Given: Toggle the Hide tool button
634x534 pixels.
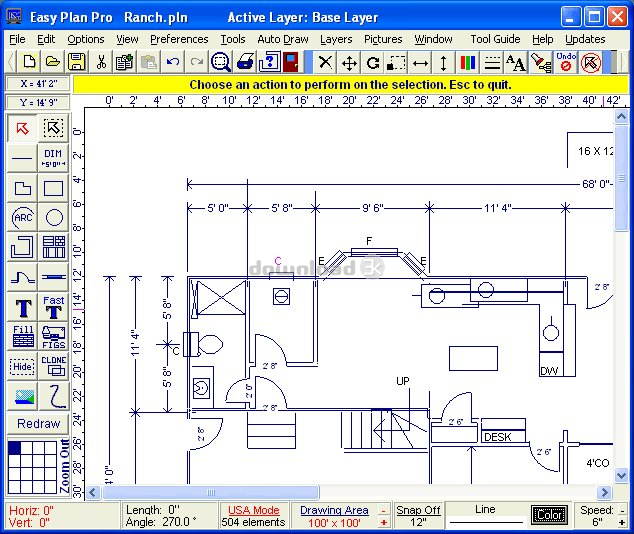Looking at the screenshot, I should coord(22,366).
